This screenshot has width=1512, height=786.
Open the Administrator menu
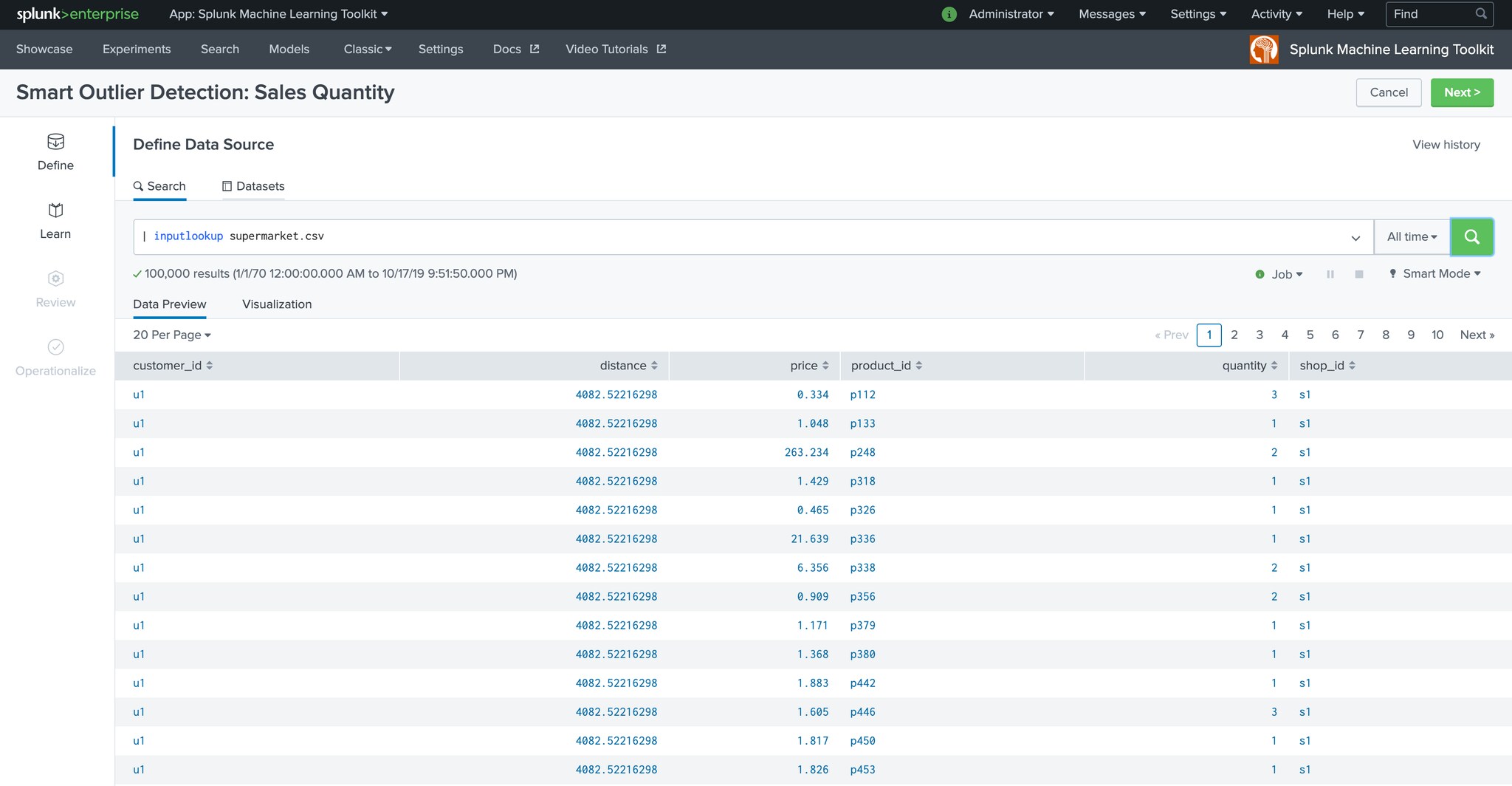[x=1011, y=14]
